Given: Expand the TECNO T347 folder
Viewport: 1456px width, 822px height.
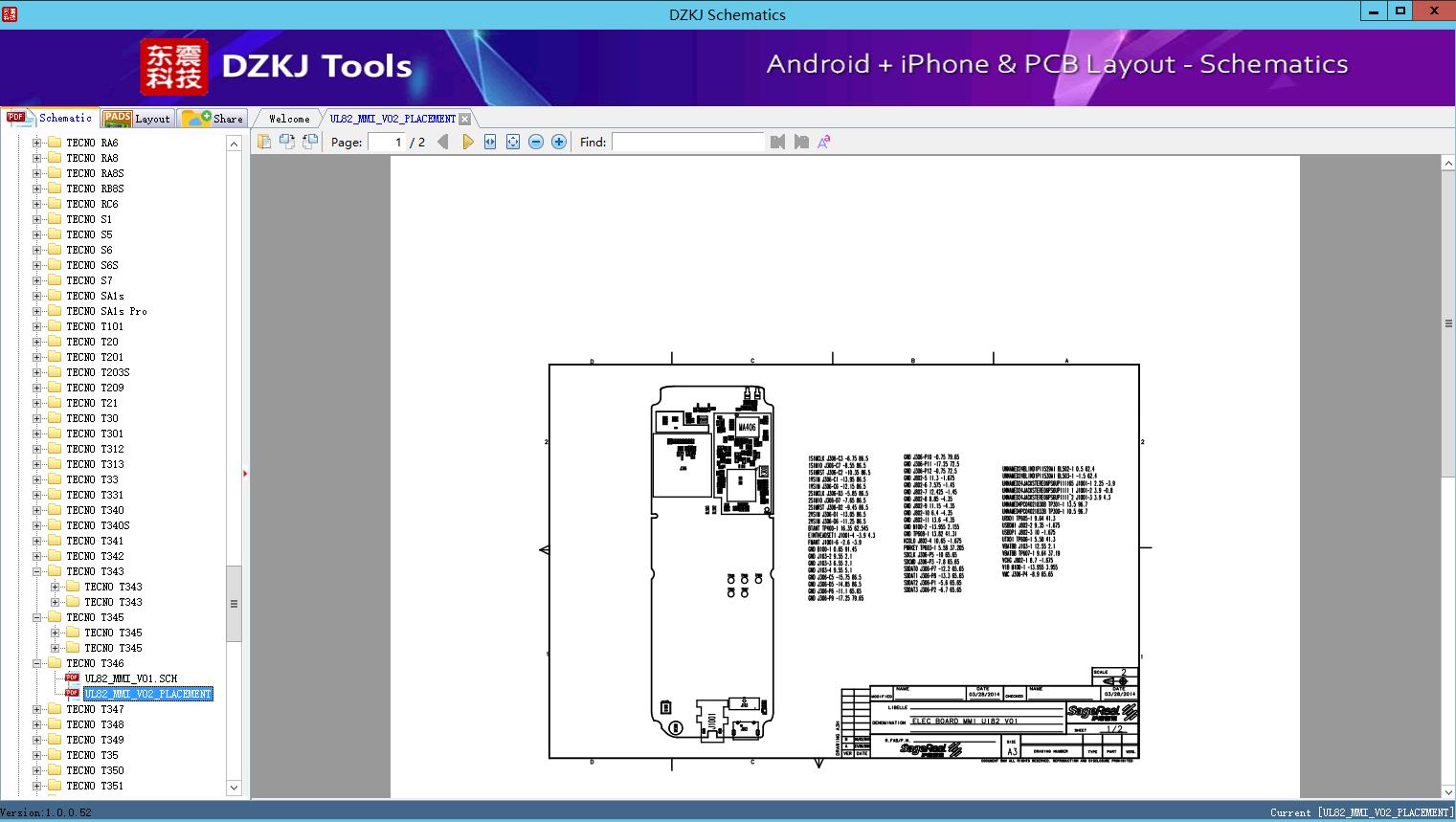Looking at the screenshot, I should pos(37,709).
